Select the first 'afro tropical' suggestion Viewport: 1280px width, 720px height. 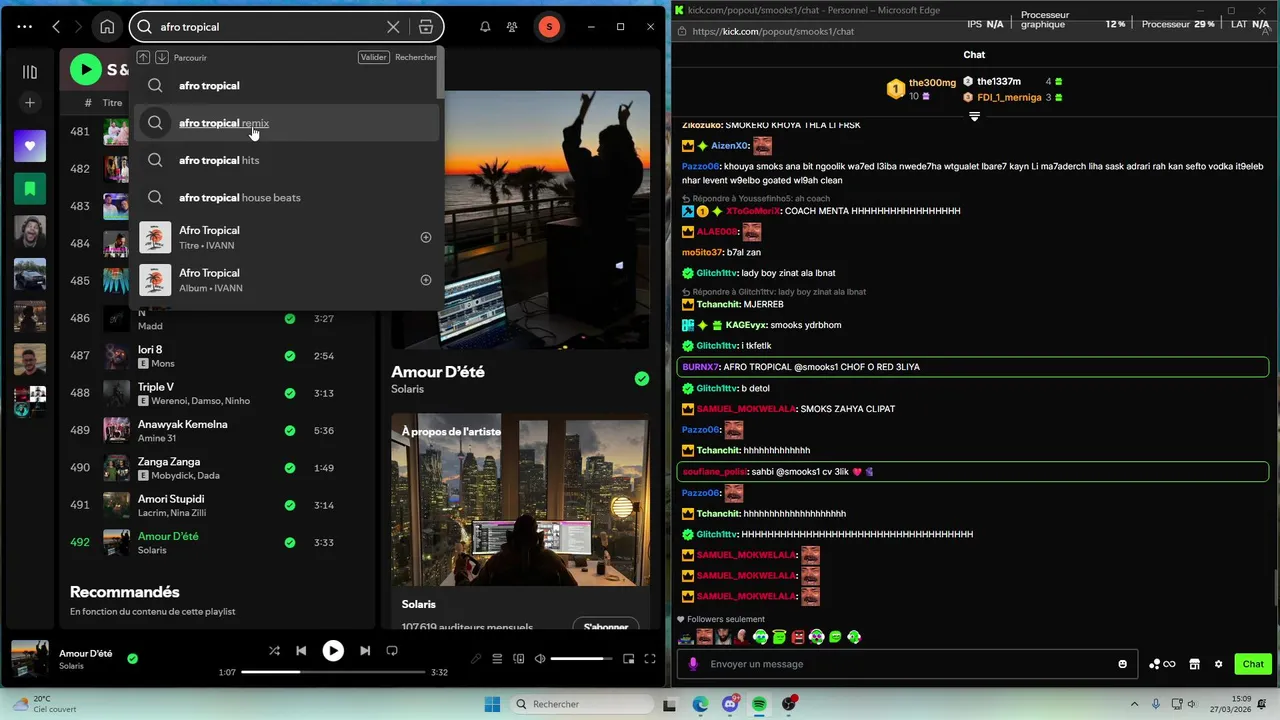point(286,85)
